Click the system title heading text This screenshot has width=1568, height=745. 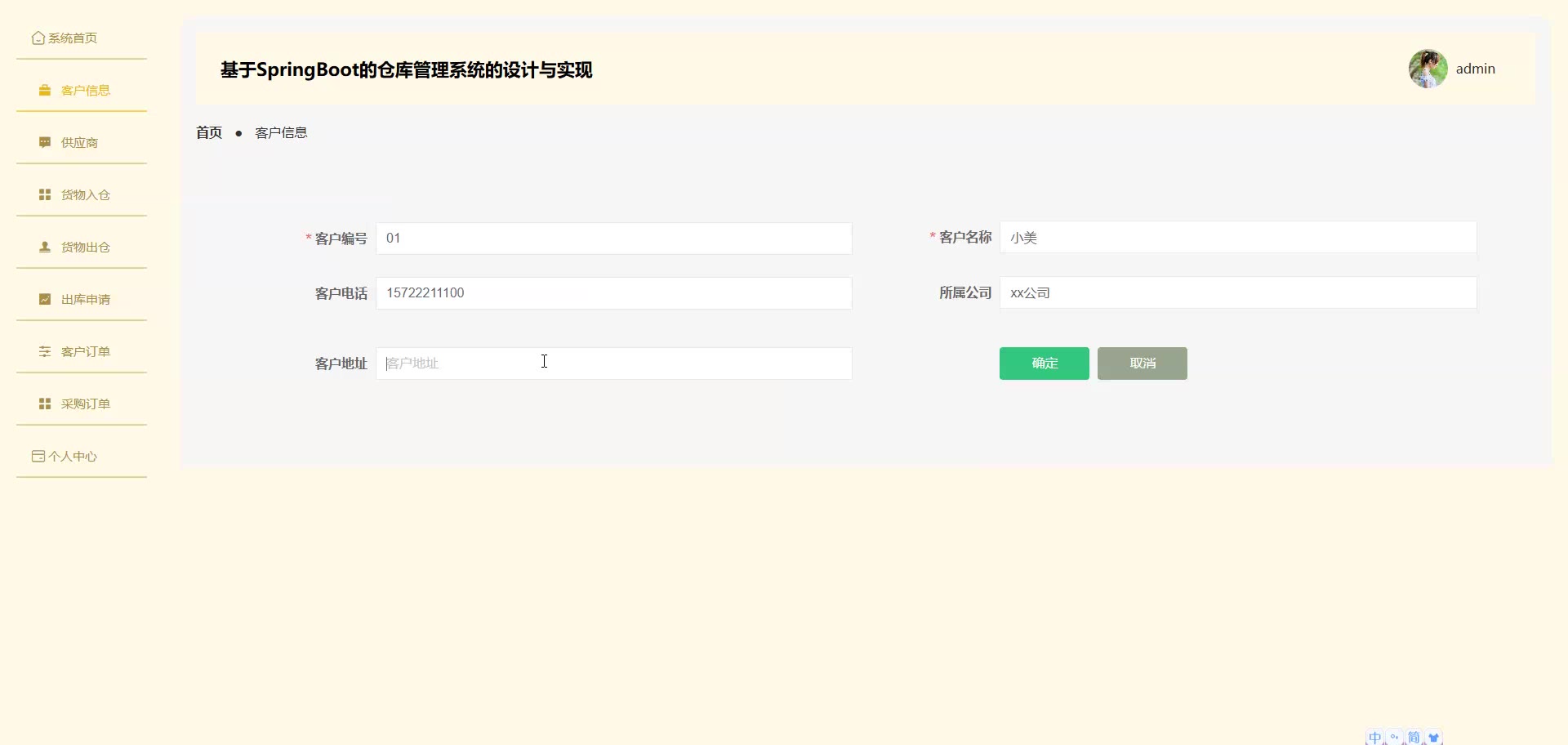click(406, 70)
